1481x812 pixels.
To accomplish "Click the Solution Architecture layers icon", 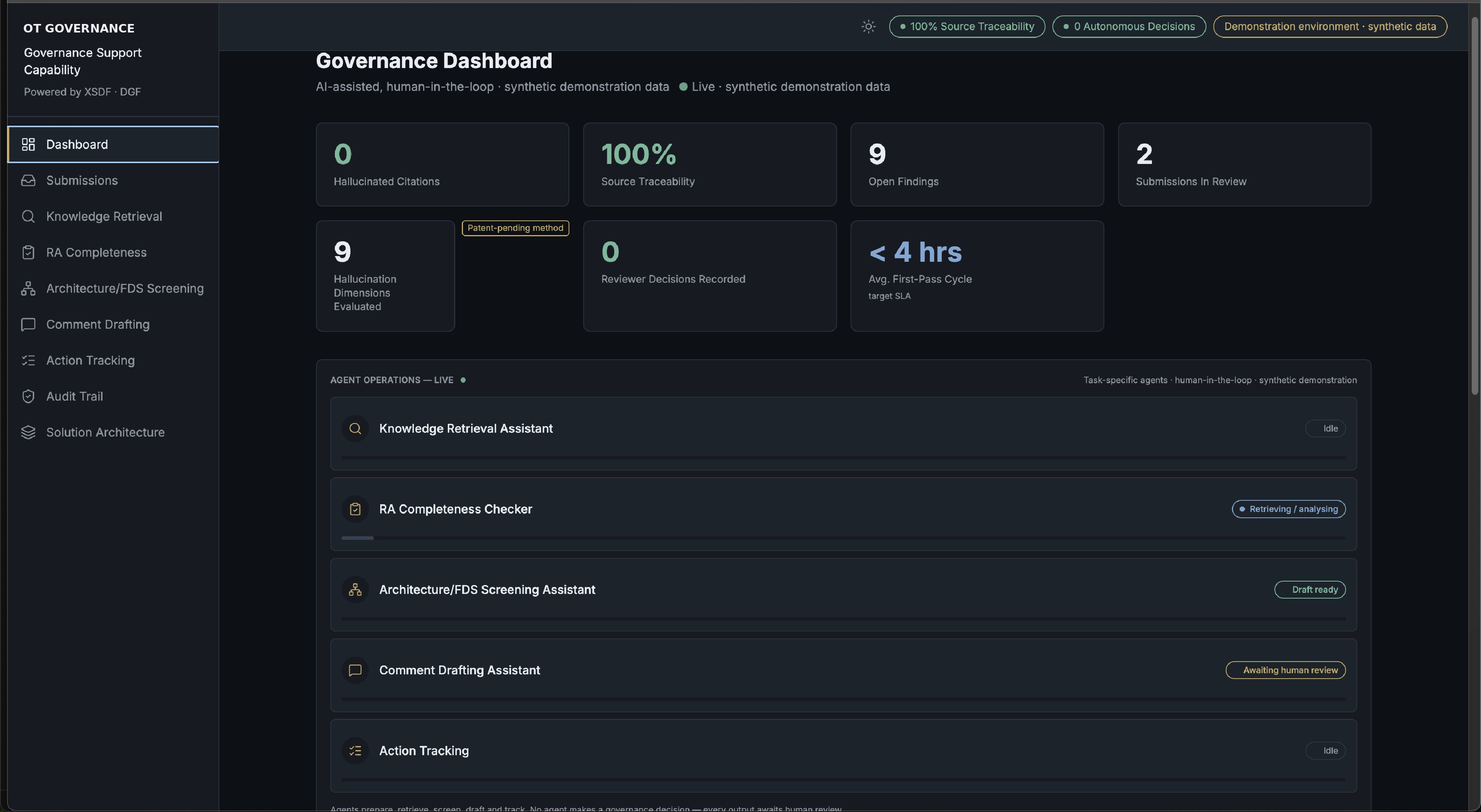I will [x=28, y=432].
